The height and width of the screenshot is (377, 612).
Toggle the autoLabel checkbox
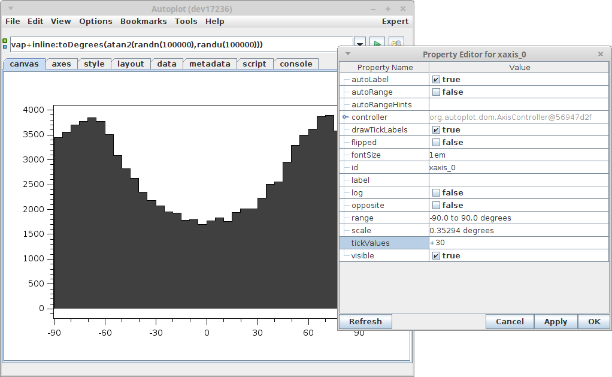436,80
